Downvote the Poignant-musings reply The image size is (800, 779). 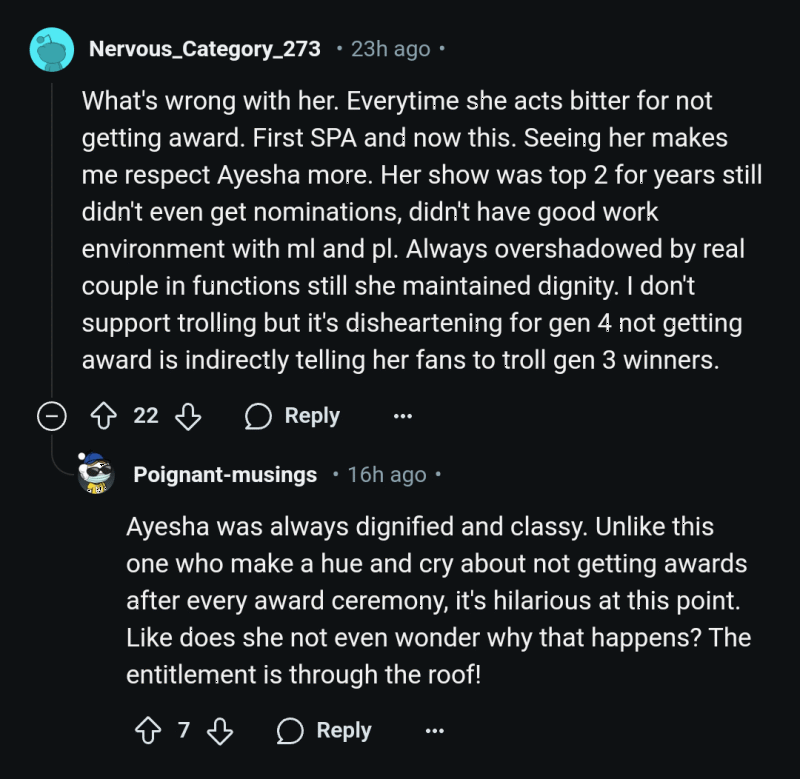(220, 731)
